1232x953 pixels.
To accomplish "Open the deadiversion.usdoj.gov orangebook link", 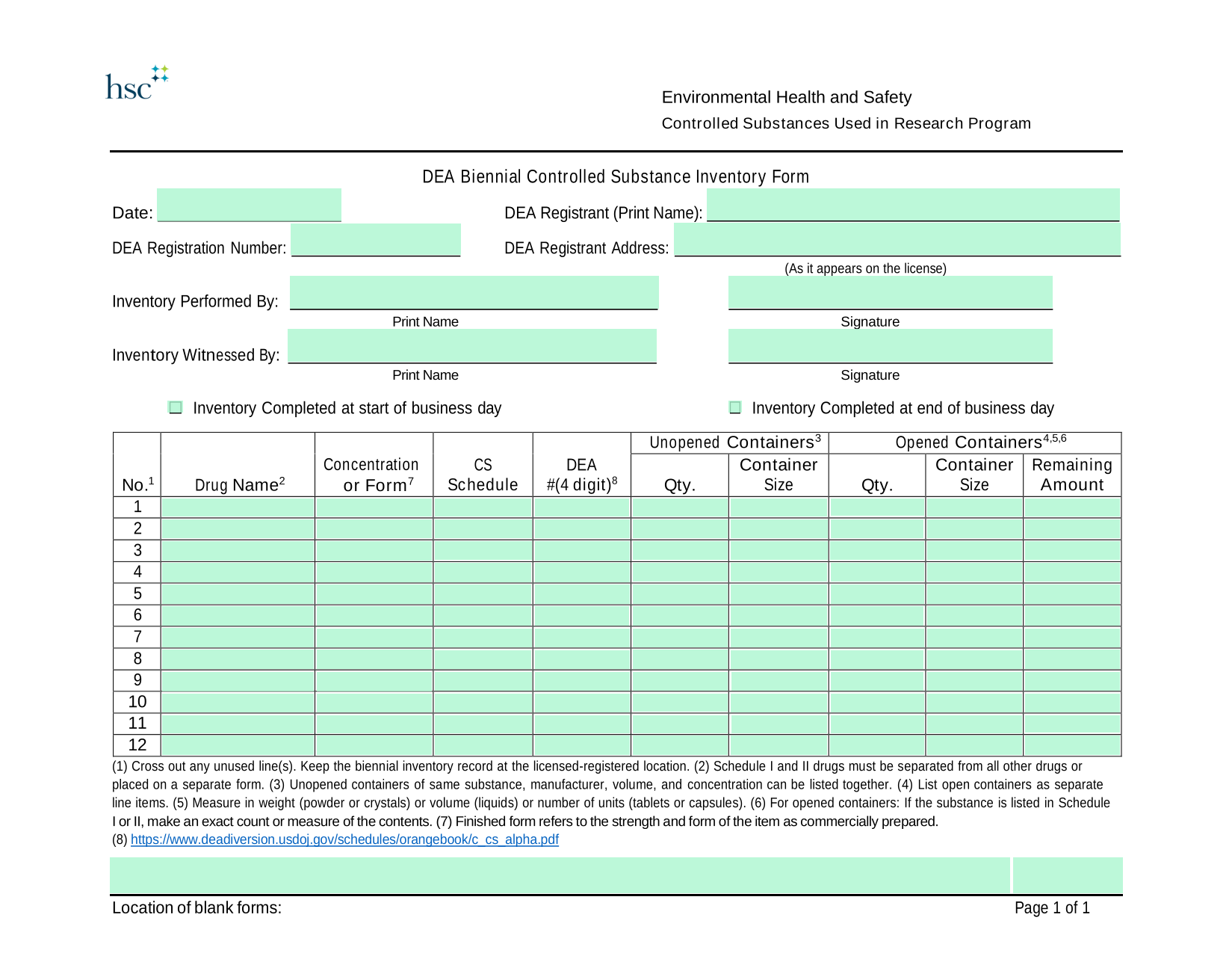I will tap(344, 839).
